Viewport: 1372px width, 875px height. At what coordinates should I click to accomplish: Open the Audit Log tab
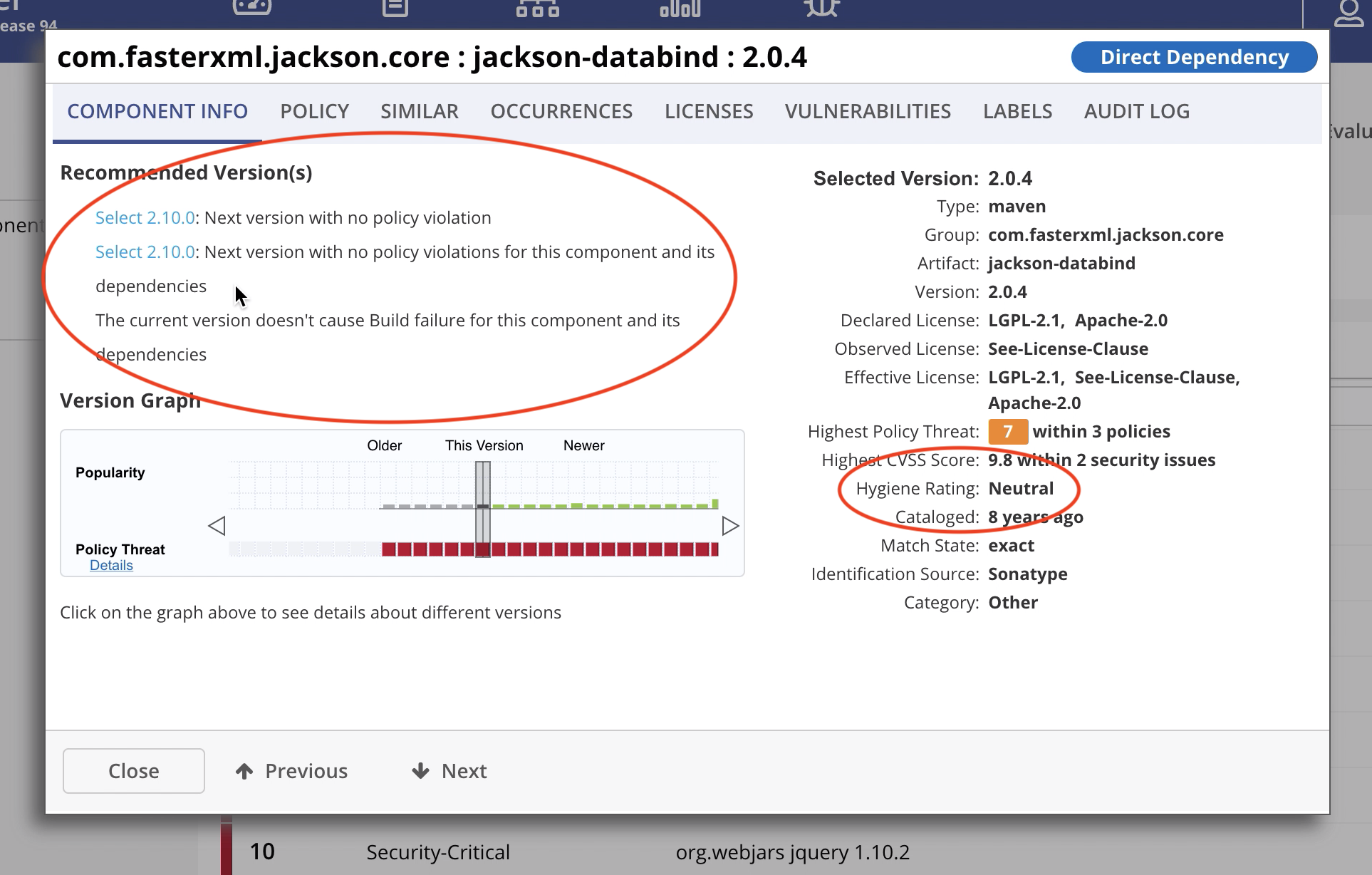coord(1137,112)
